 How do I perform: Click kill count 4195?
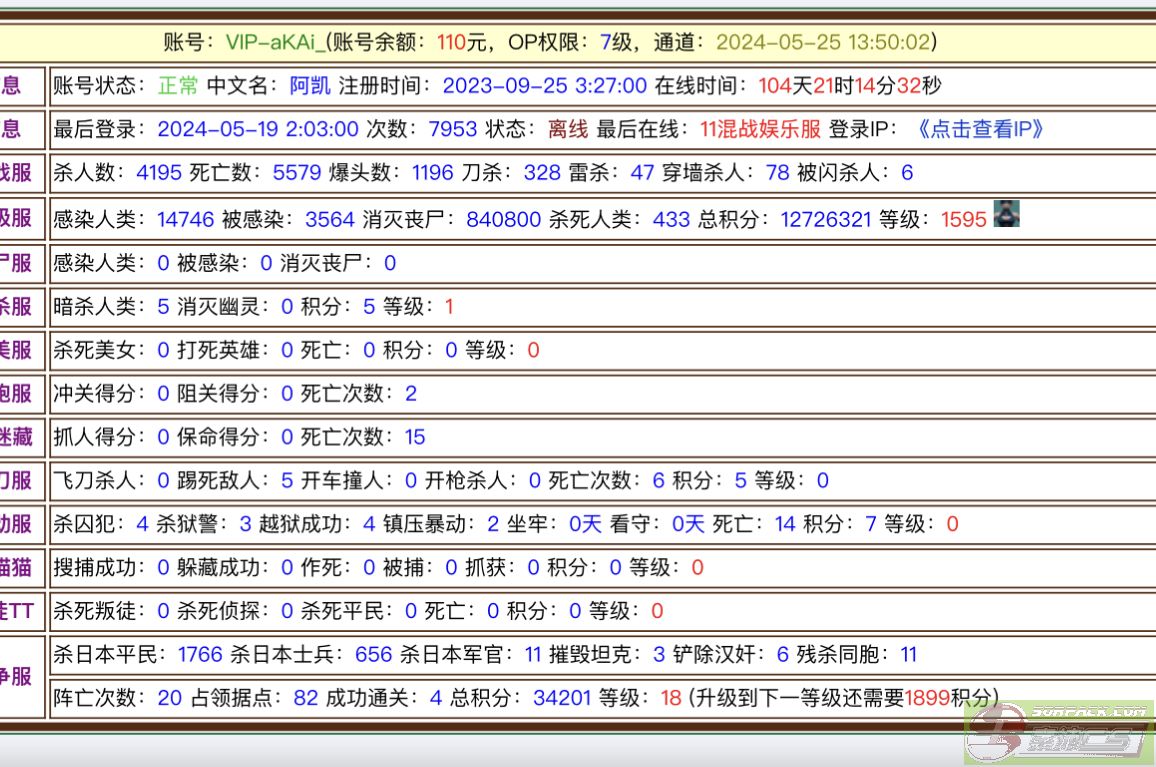[159, 173]
